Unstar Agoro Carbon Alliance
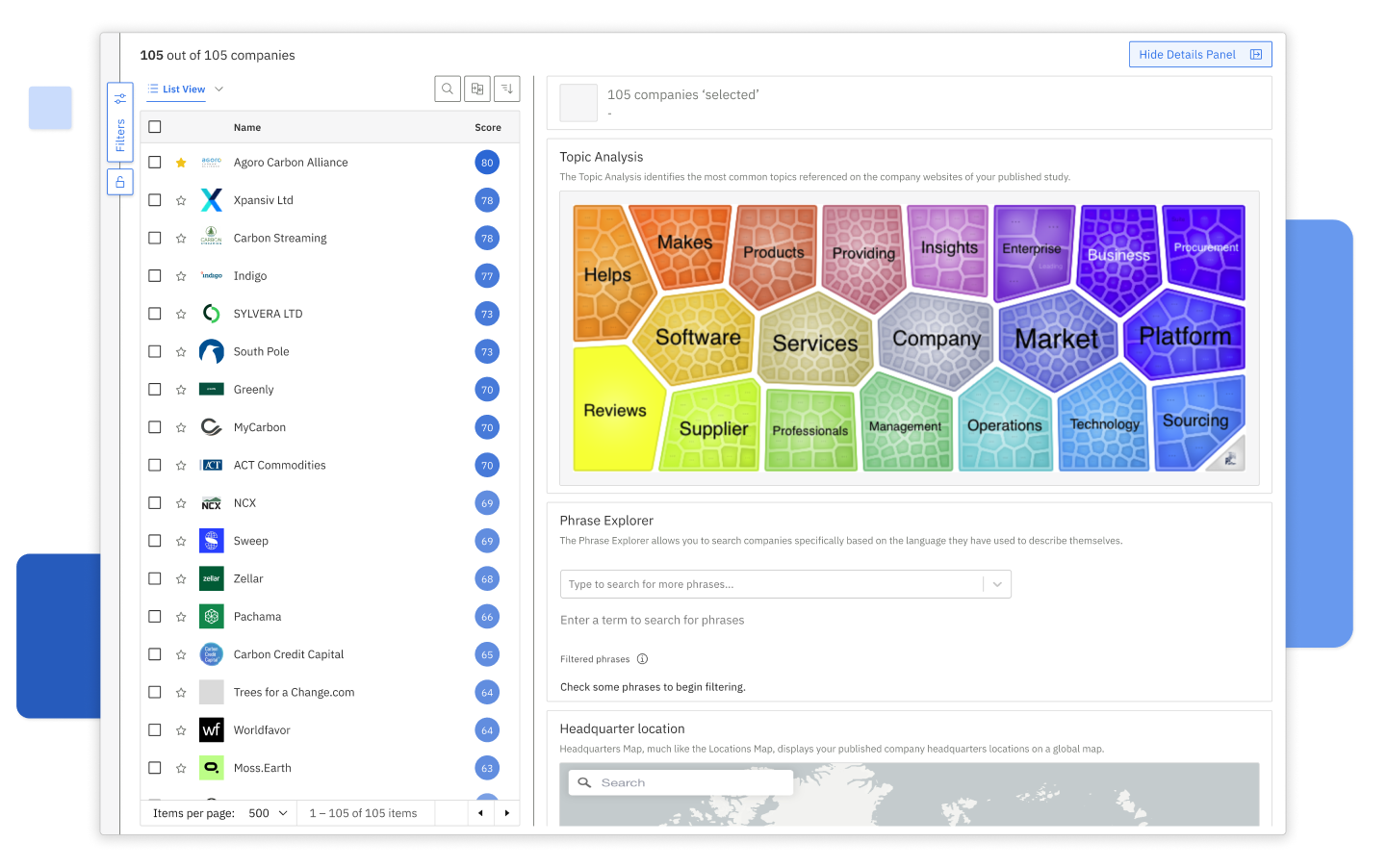 [x=181, y=163]
